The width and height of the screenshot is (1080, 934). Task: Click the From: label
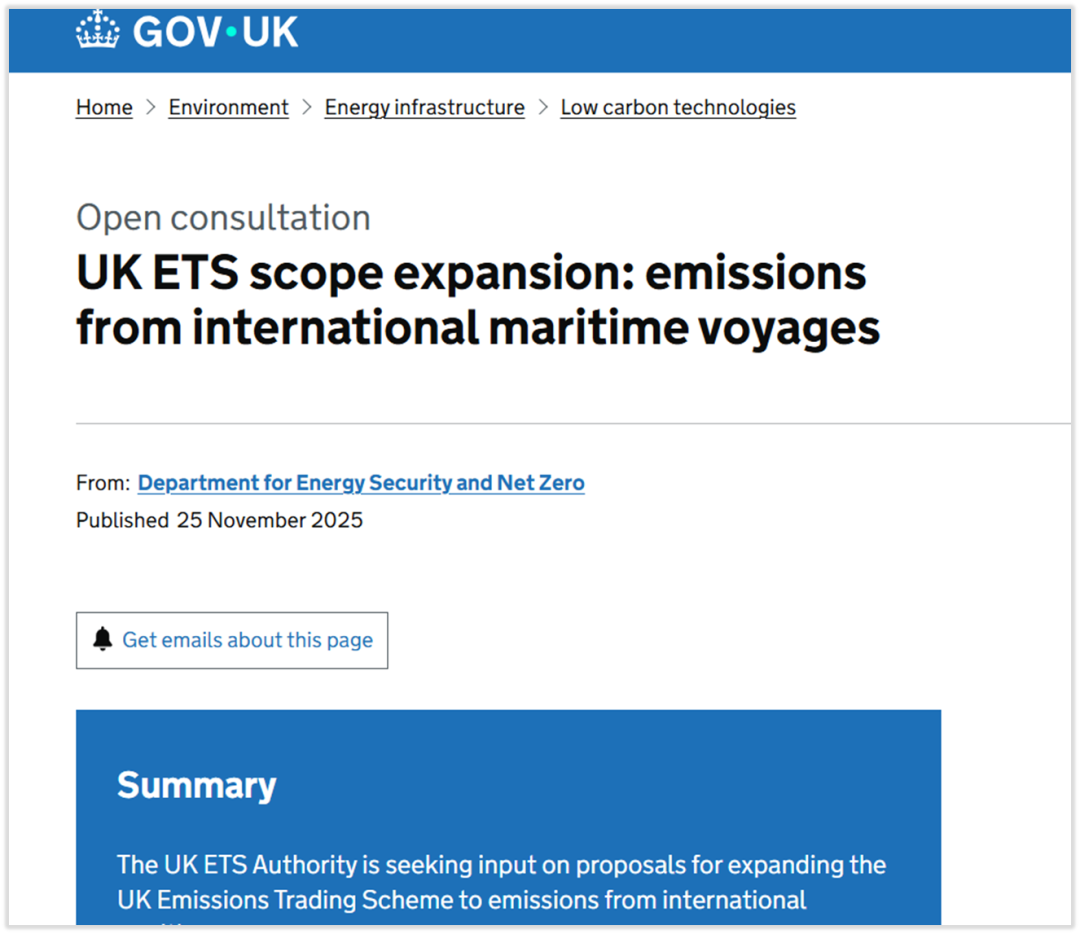[x=103, y=483]
